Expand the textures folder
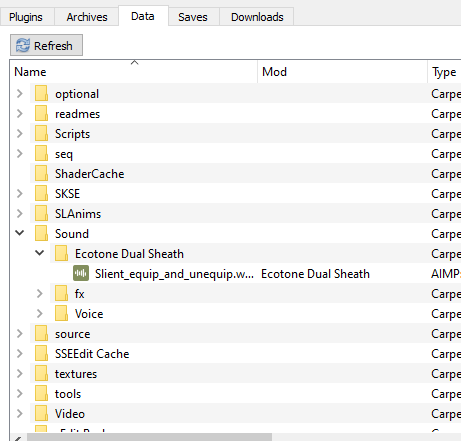 pos(20,374)
